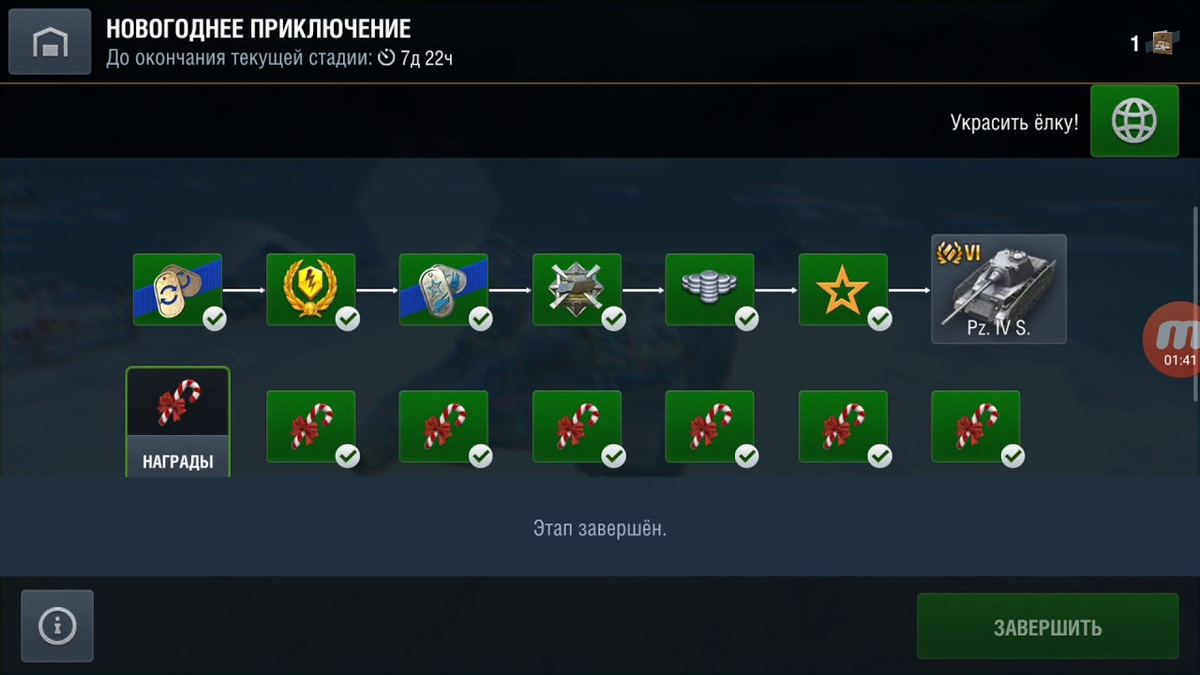Select the silver dog tag with star reward
Viewport: 1200px width, 675px height.
(443, 289)
